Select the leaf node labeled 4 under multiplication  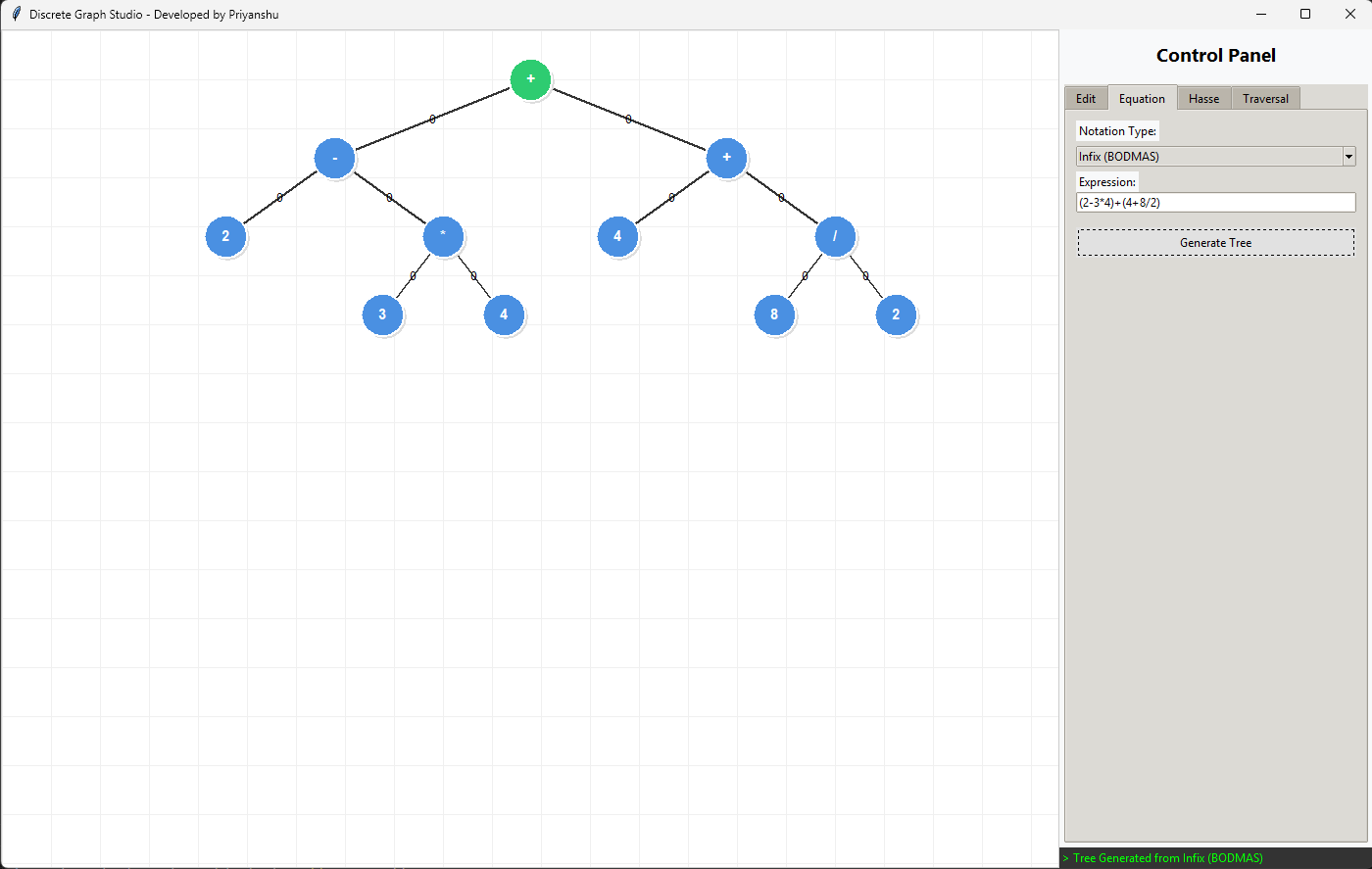(504, 314)
